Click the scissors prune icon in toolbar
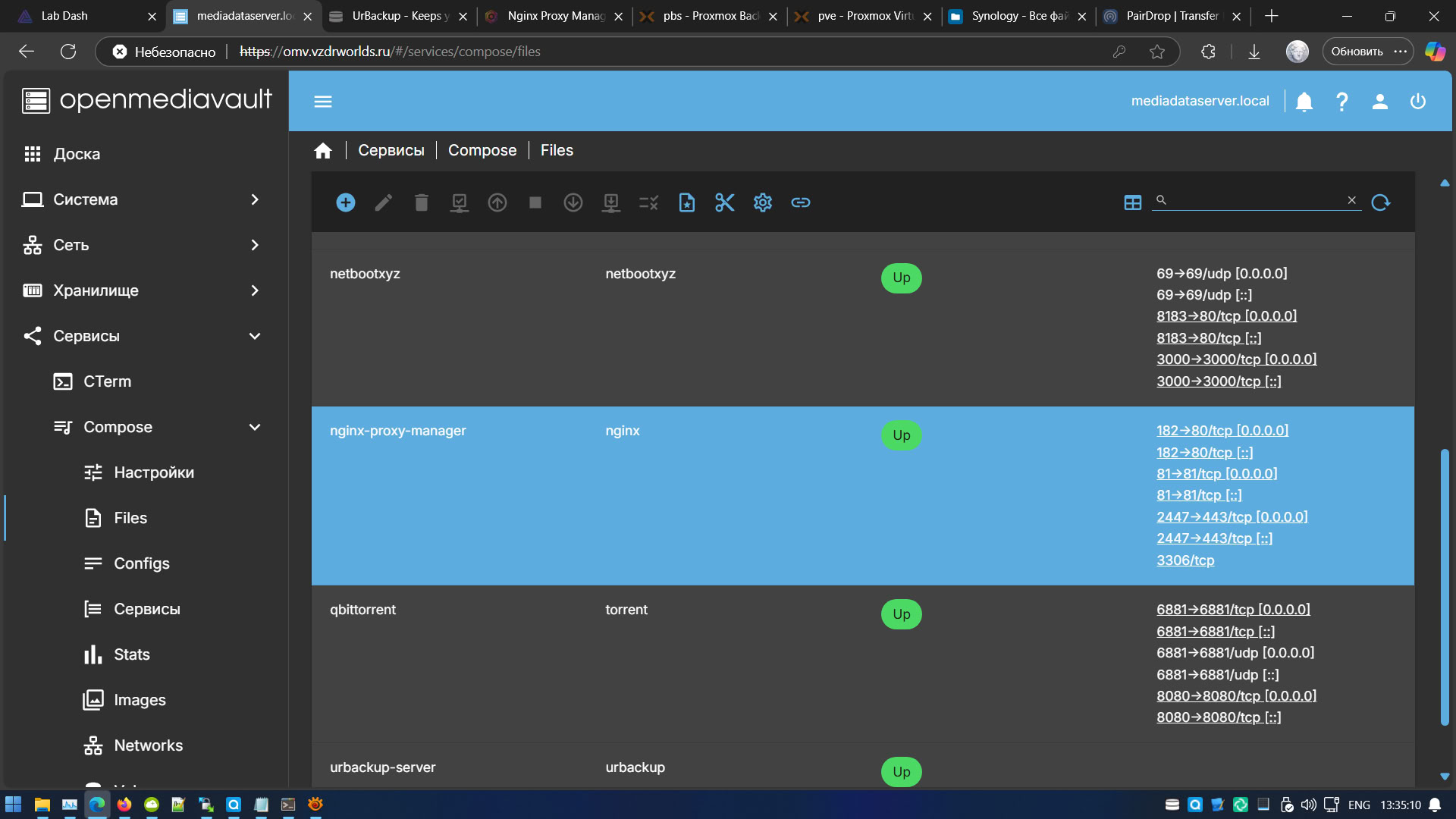1456x819 pixels. click(724, 202)
